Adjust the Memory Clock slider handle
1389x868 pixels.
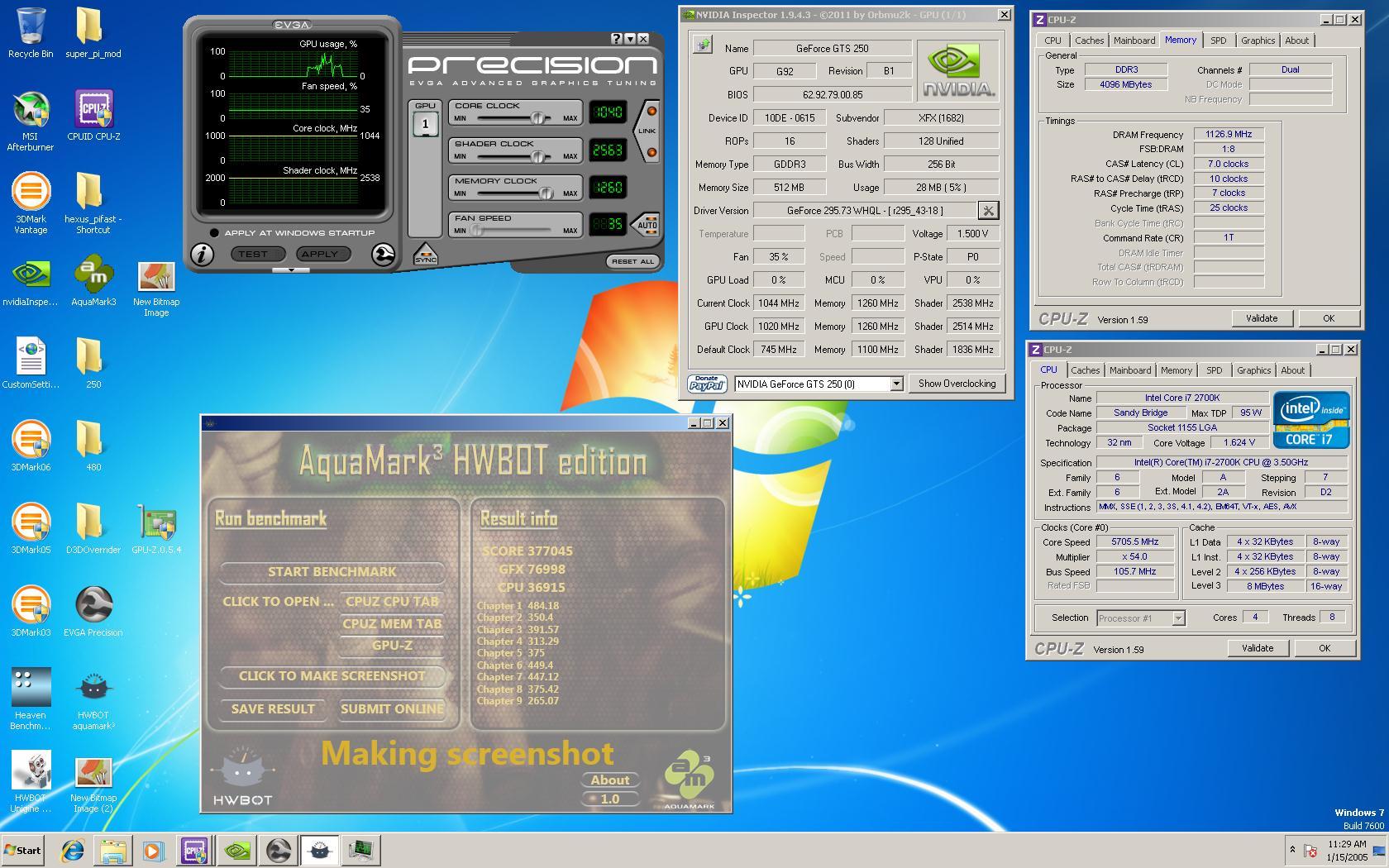545,193
